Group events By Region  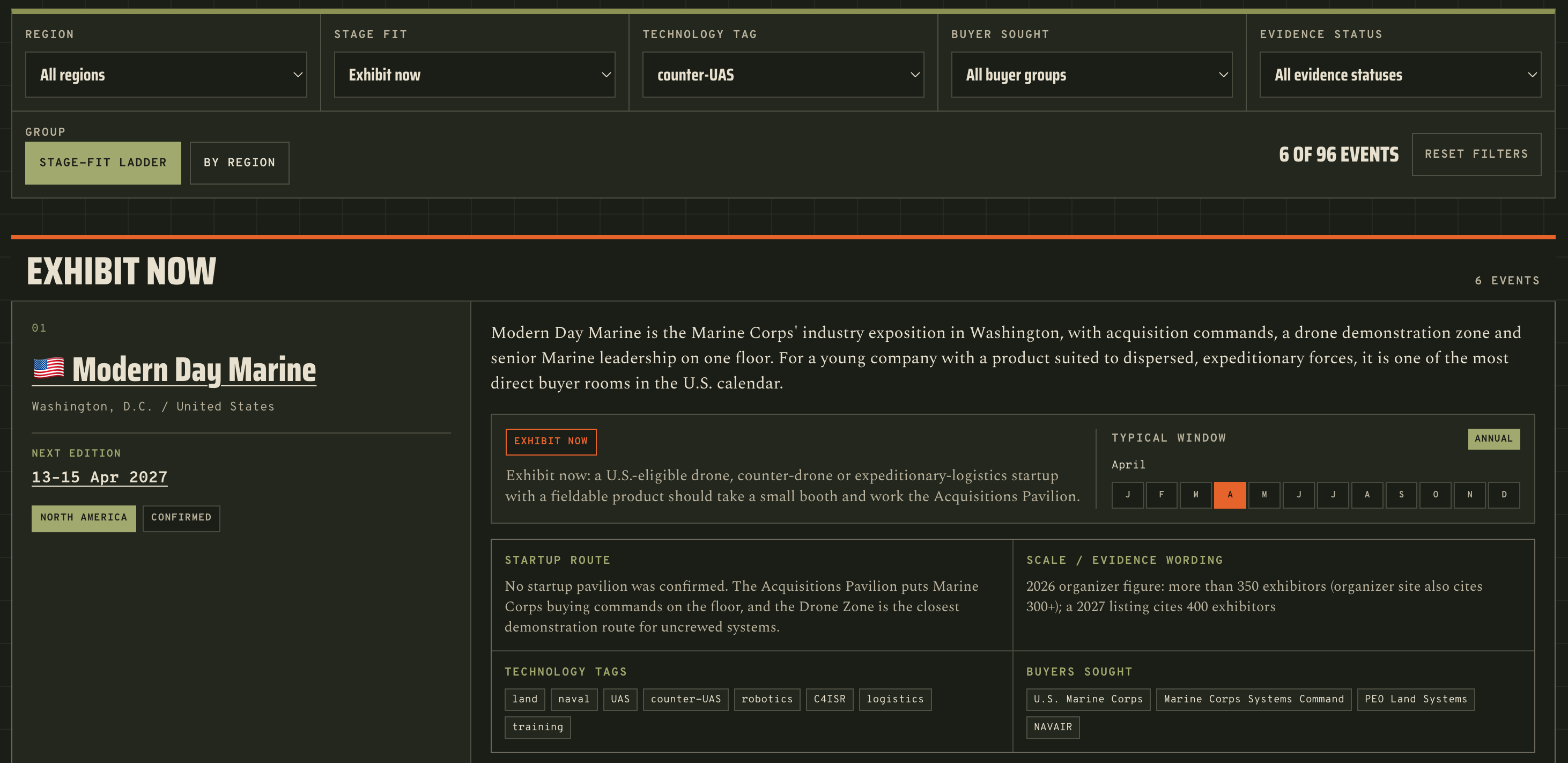point(240,163)
